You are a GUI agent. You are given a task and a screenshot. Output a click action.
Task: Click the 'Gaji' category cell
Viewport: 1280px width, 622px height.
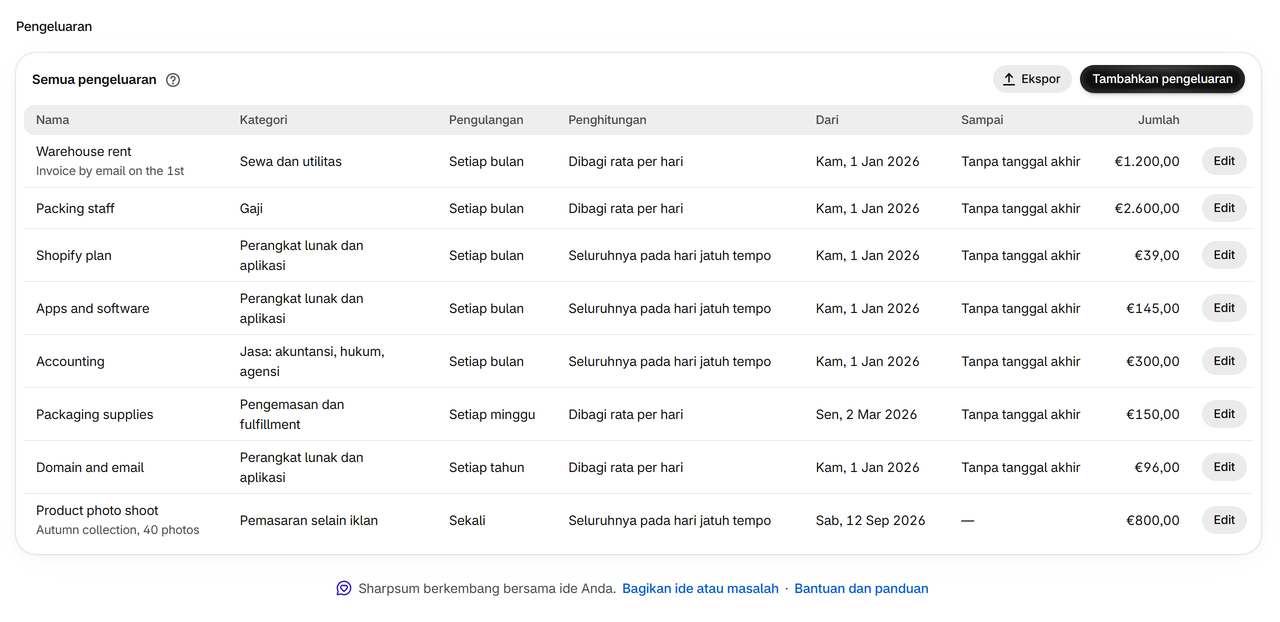(x=252, y=209)
